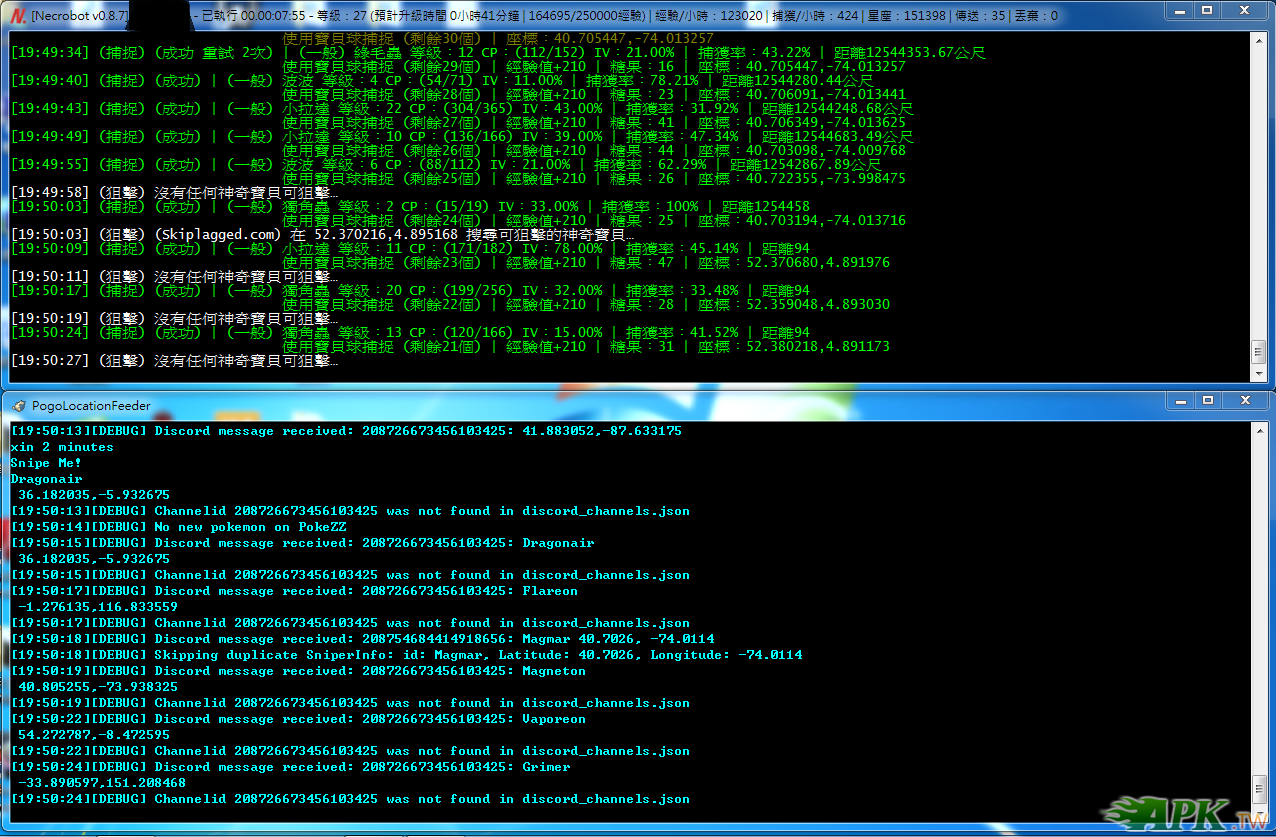
Task: Click PogoLocationFeeder scrollbar up arrow
Action: pos(1259,430)
